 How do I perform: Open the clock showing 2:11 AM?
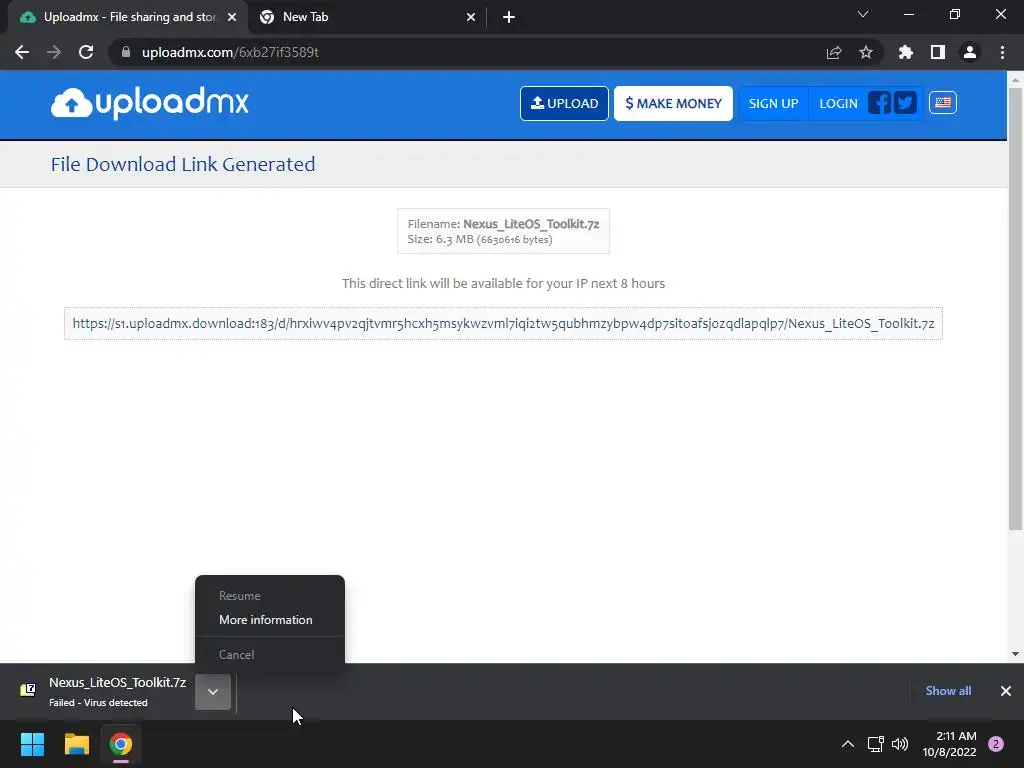pyautogui.click(x=949, y=744)
